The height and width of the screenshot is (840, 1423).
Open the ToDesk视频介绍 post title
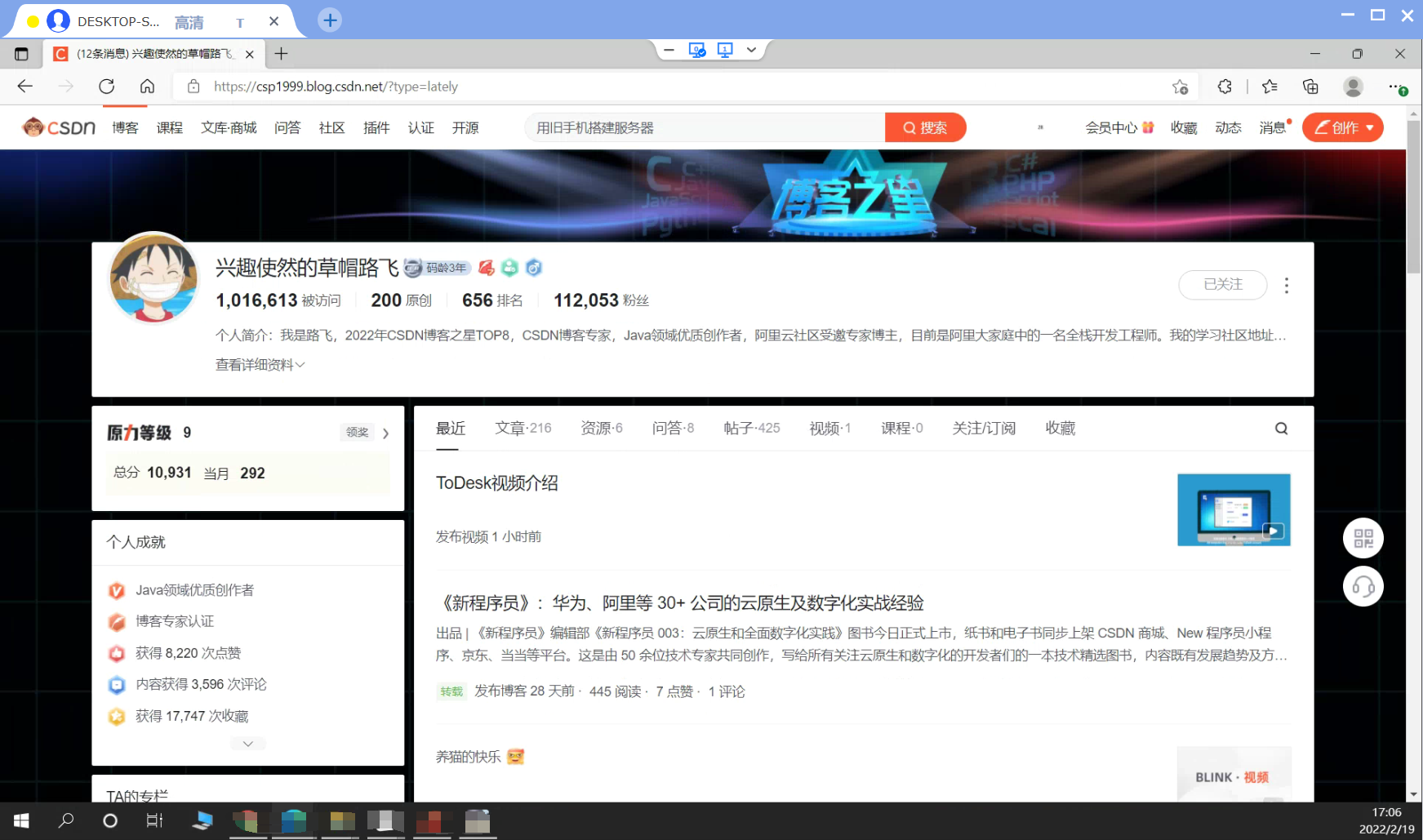point(497,483)
